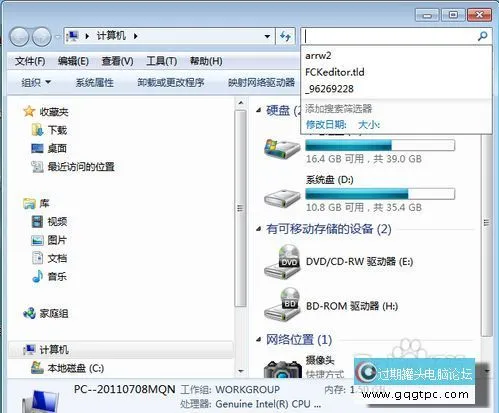Click the magnifier search icon

point(482,36)
